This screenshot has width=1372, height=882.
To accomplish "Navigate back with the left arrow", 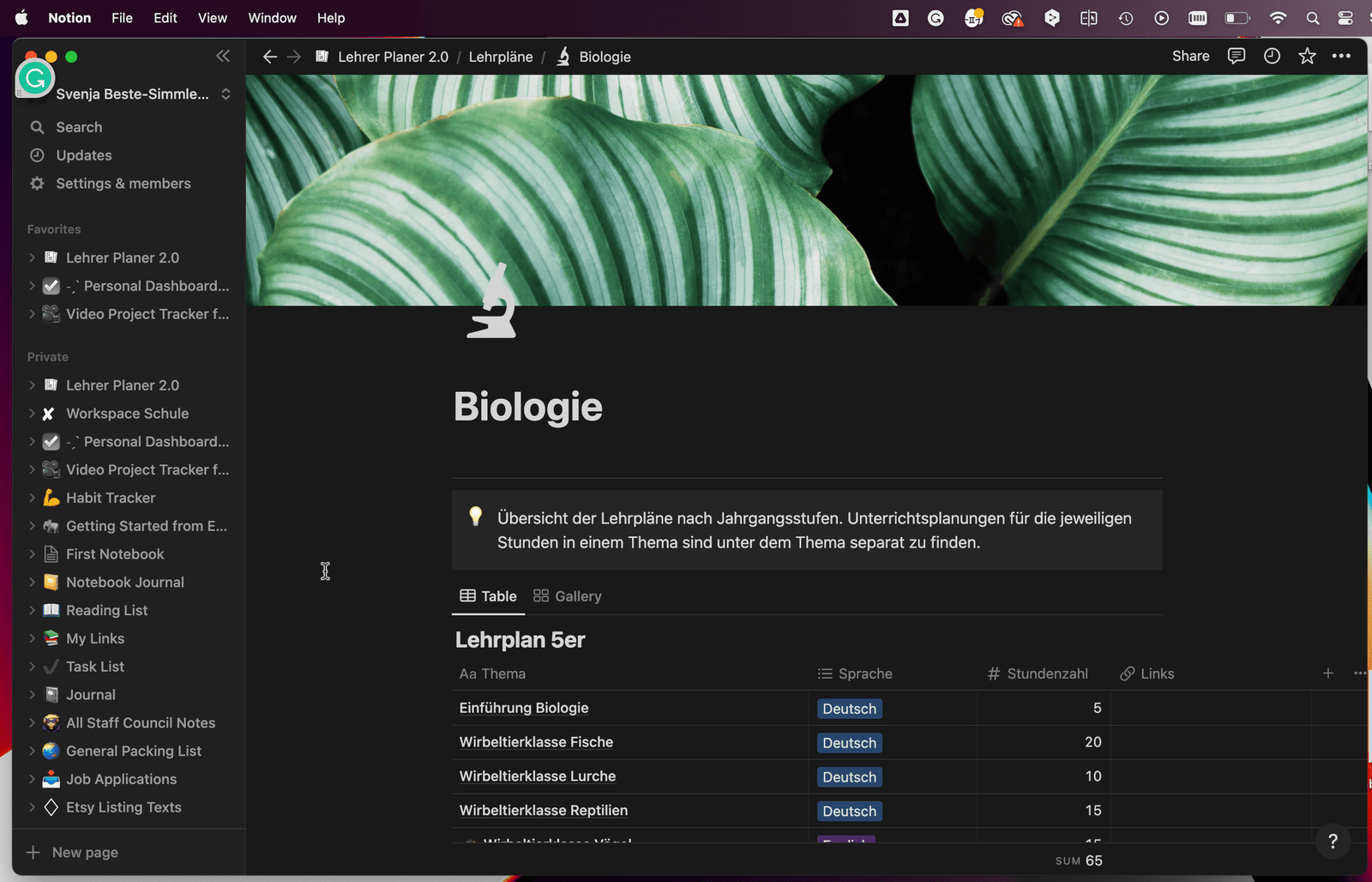I will 269,57.
